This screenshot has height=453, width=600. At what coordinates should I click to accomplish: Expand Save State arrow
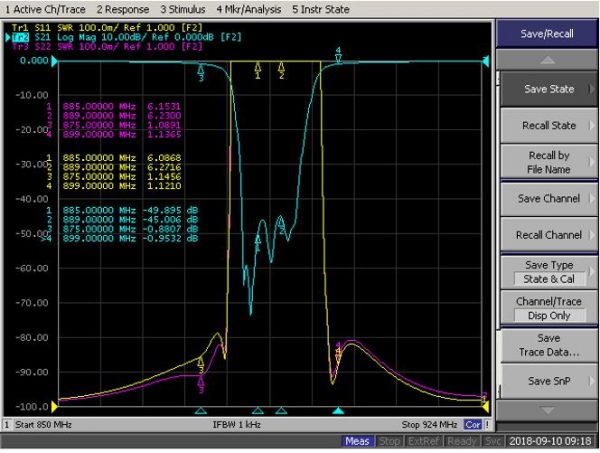point(592,89)
